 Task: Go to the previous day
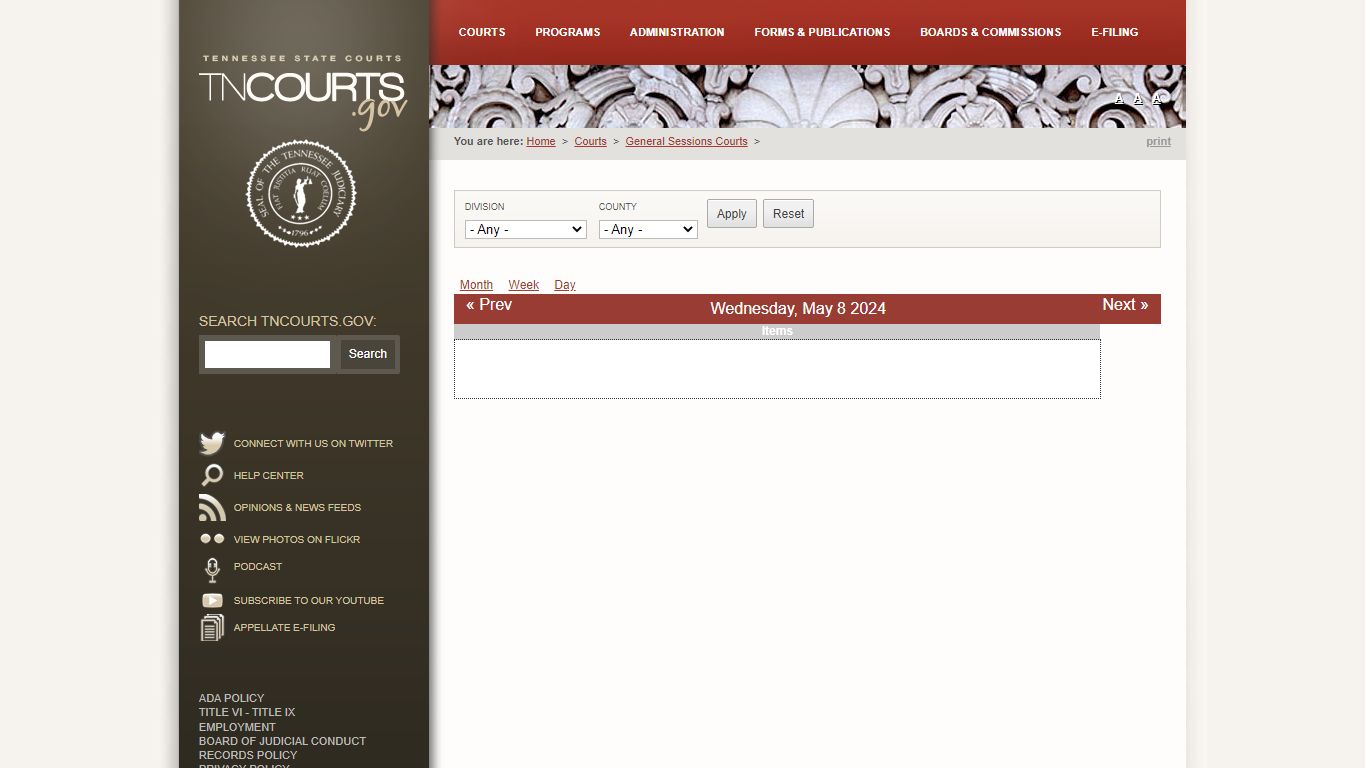(x=489, y=305)
